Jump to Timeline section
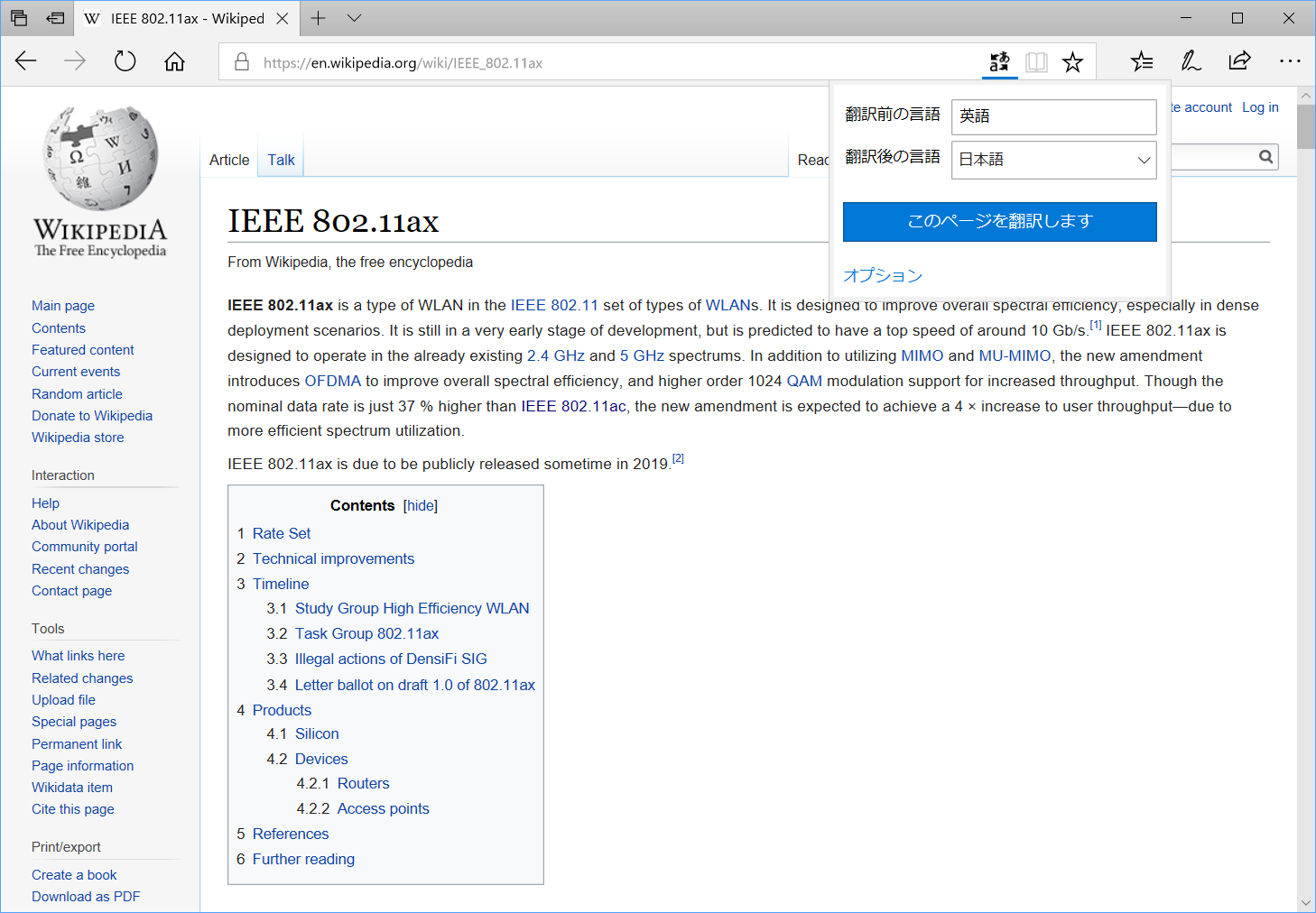Image resolution: width=1316 pixels, height=913 pixels. coord(281,584)
